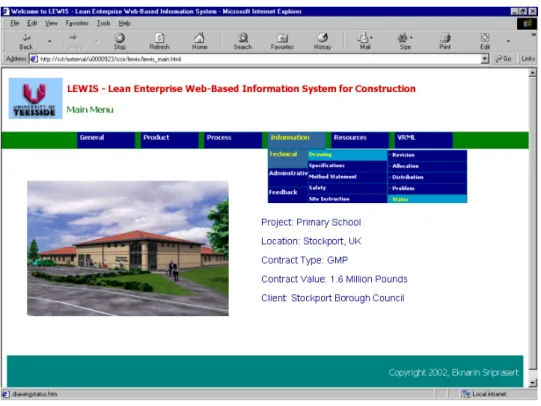Select the Process navigation tab
Screen dimensions: 541x406
coord(233,140)
